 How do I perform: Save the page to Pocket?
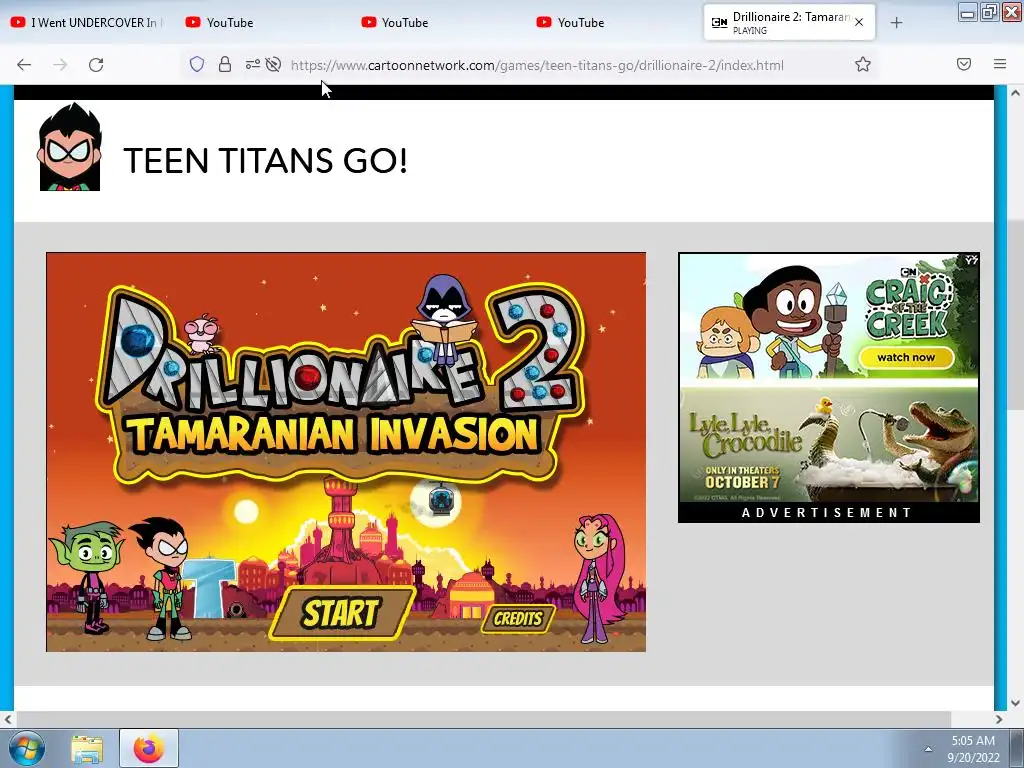click(964, 64)
